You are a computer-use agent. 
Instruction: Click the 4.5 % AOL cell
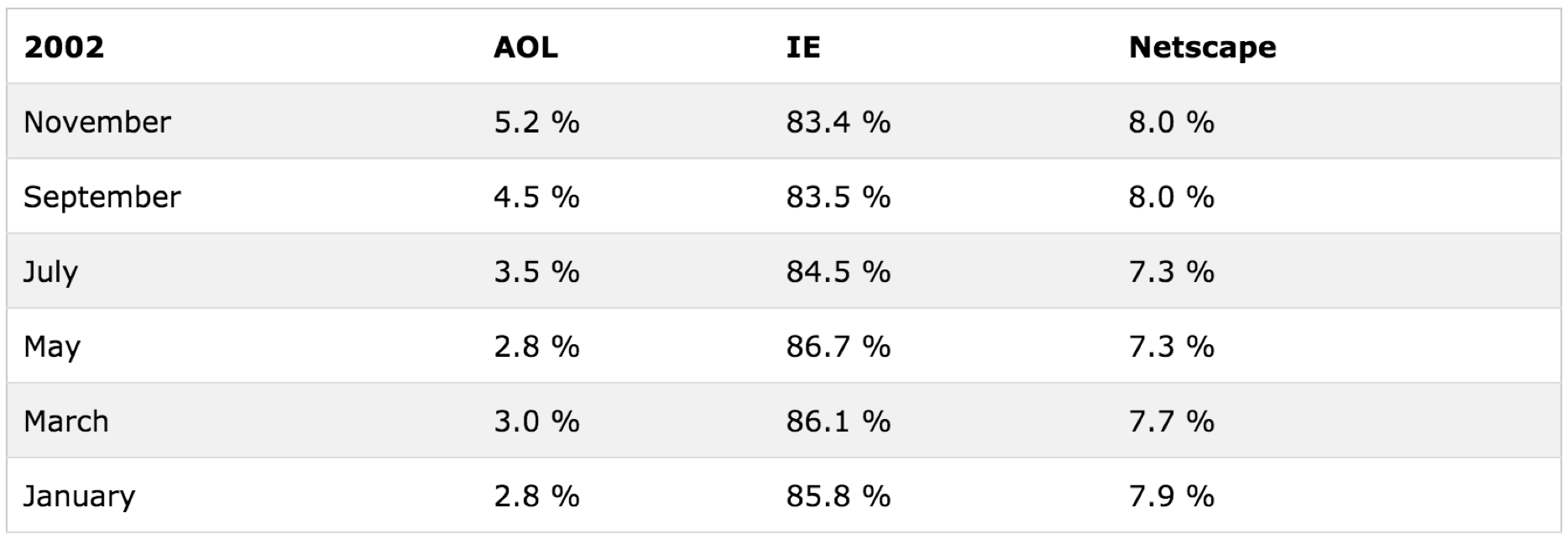[x=536, y=196]
